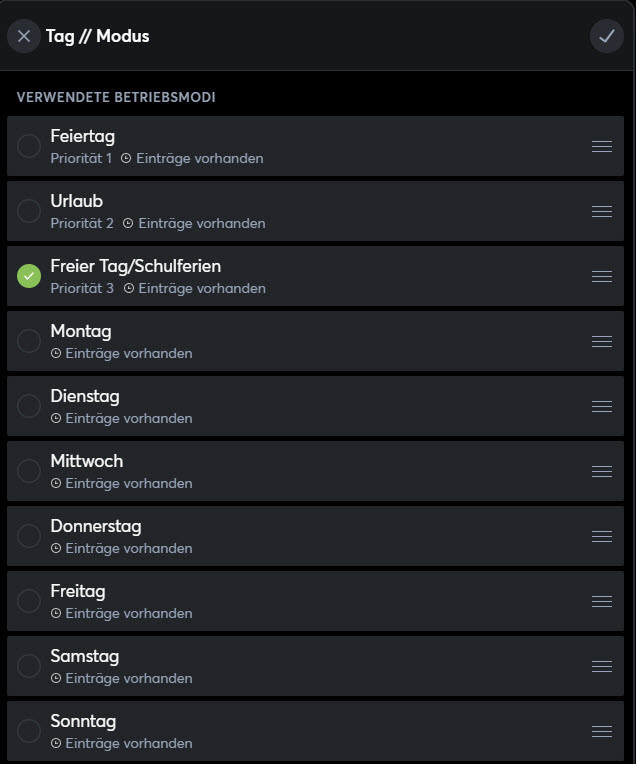This screenshot has width=636, height=764.
Task: Click the Freier Tag/Schulferien drag handle
Action: click(602, 276)
